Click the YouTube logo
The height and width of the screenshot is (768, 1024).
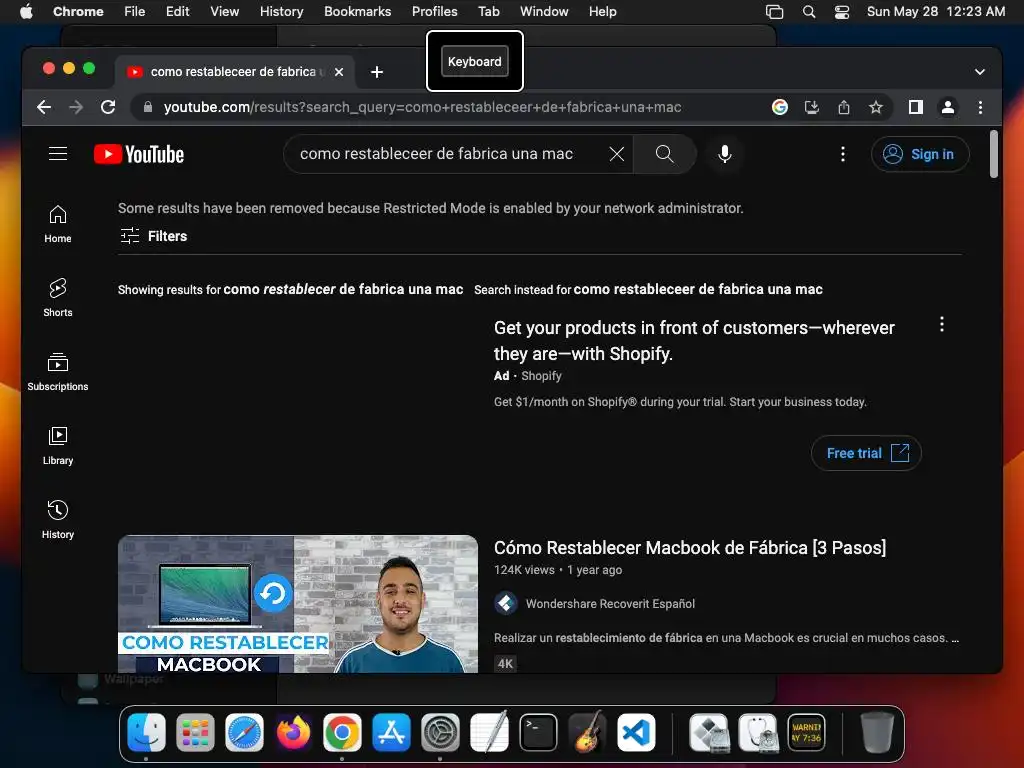(139, 154)
